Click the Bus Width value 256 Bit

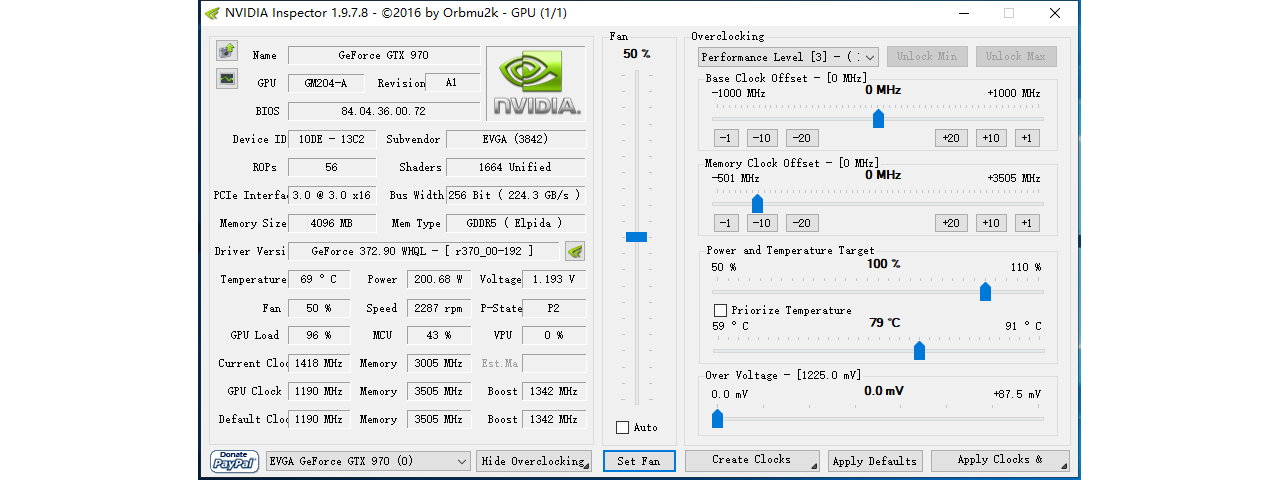tap(516, 195)
